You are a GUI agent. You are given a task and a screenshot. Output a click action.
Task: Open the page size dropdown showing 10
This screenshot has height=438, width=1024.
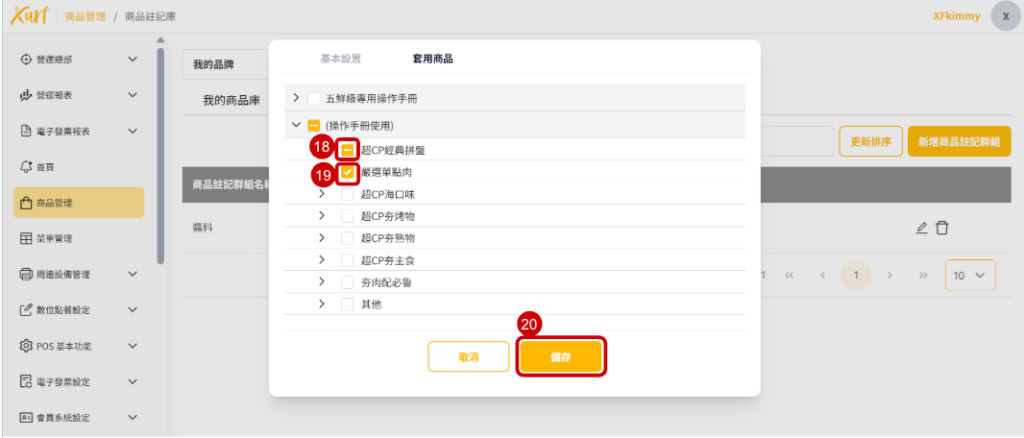point(969,274)
